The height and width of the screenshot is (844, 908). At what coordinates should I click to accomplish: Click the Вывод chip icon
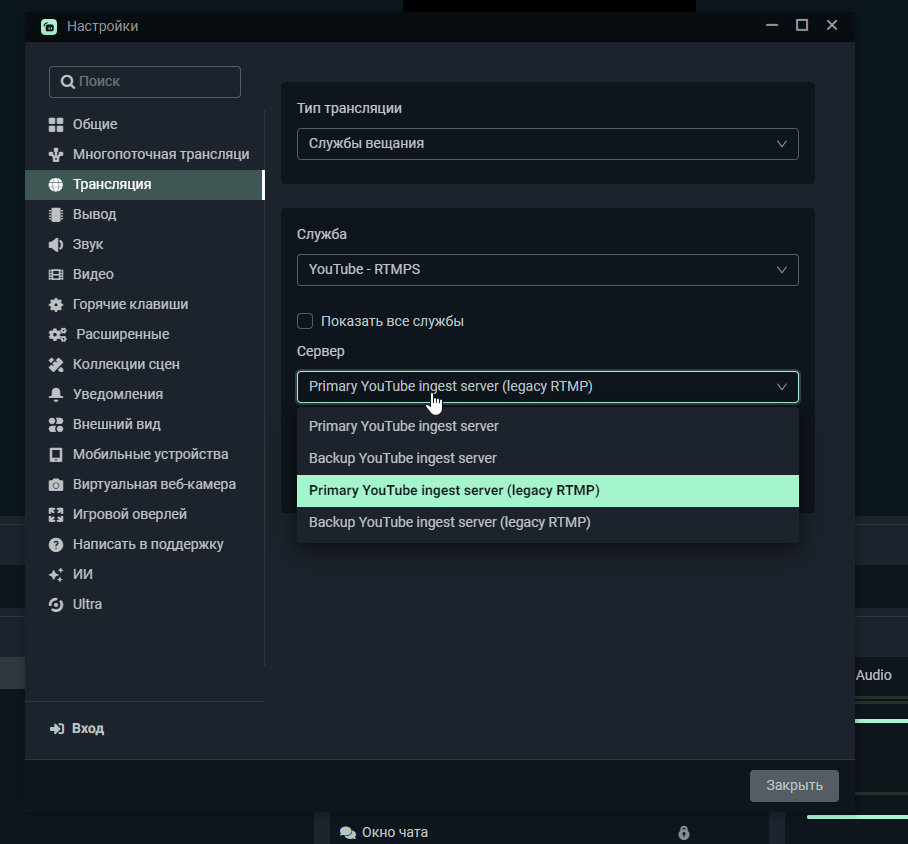tap(56, 215)
